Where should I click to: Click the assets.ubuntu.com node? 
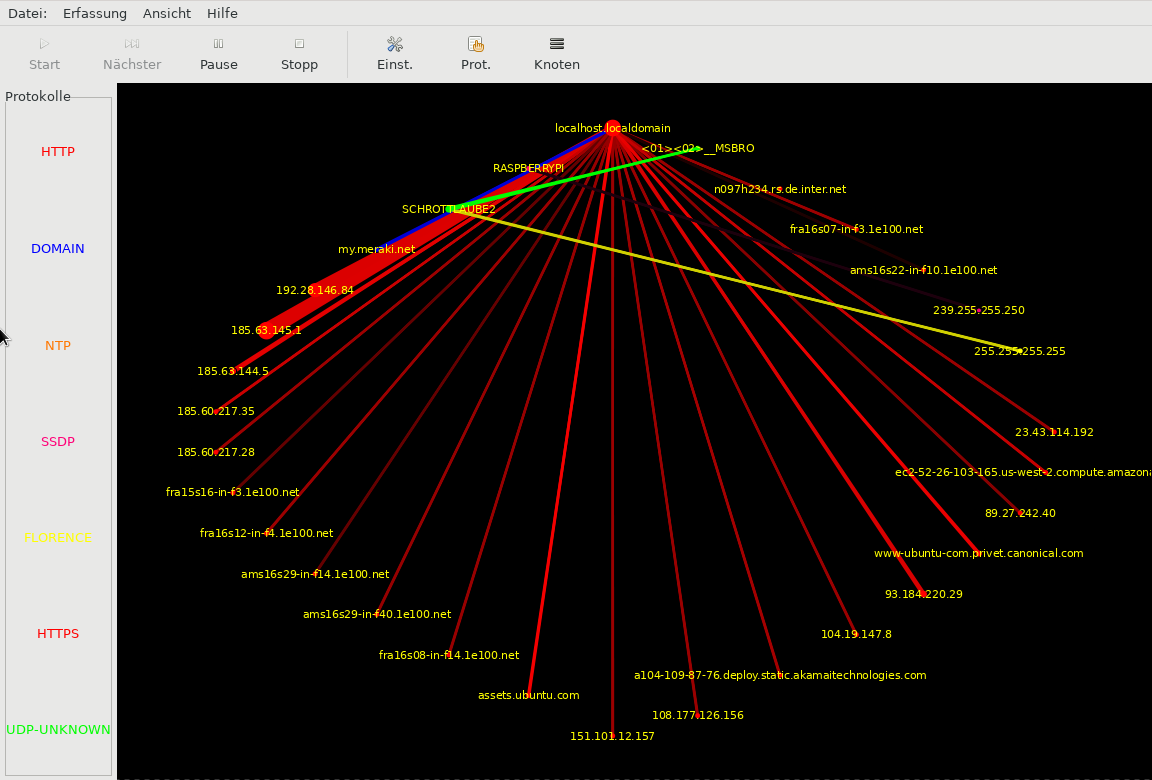[528, 695]
